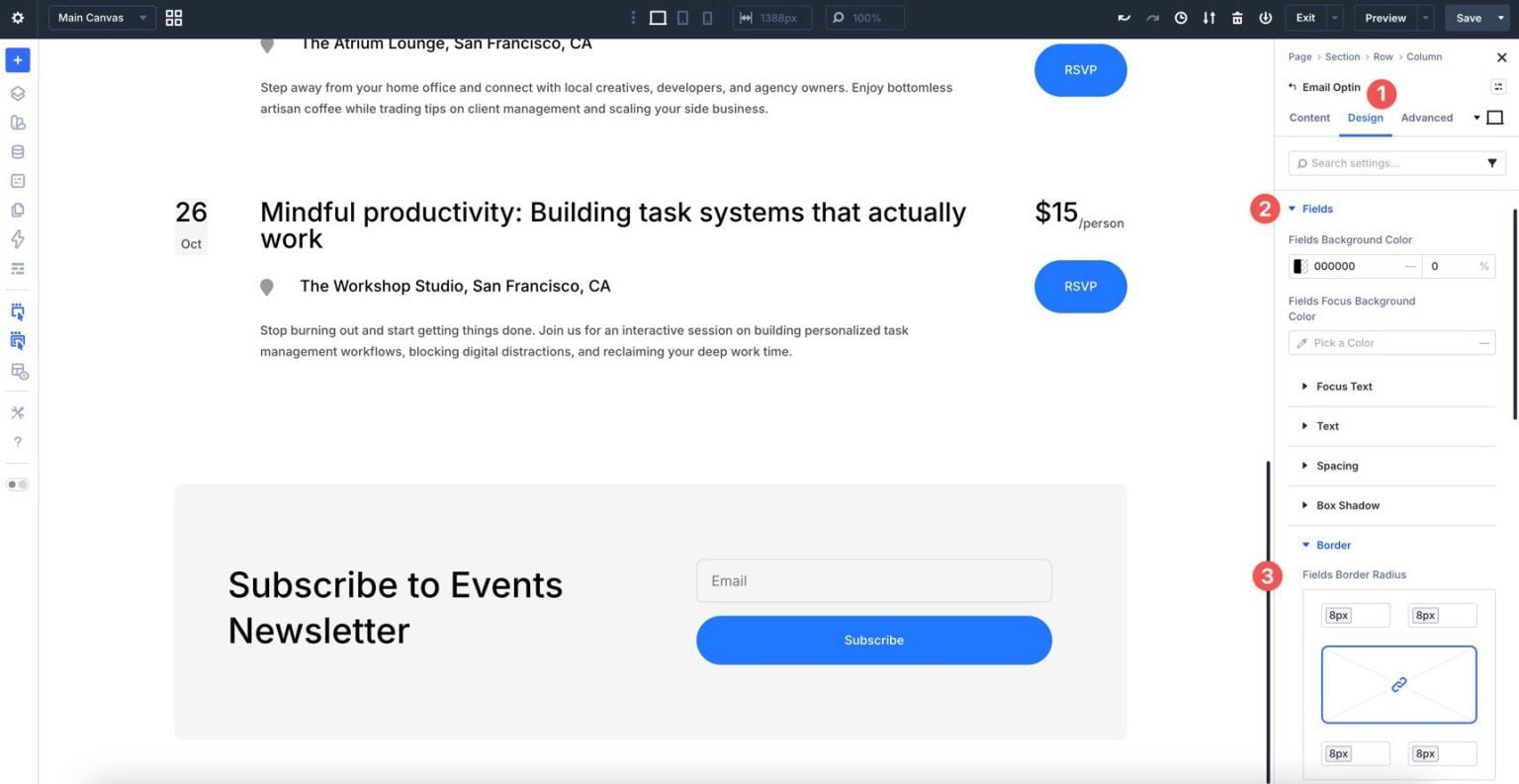Screen dimensions: 1519x784
Task: Filter settings with the funnel icon
Action: [1492, 163]
